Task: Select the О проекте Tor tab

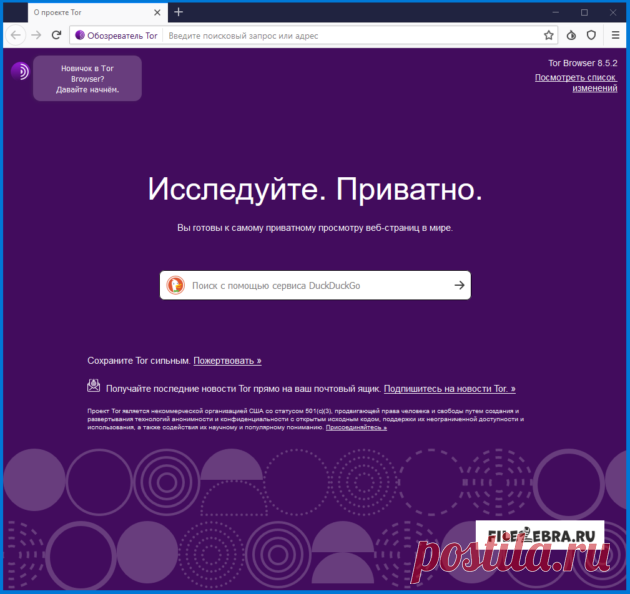Action: [x=98, y=12]
